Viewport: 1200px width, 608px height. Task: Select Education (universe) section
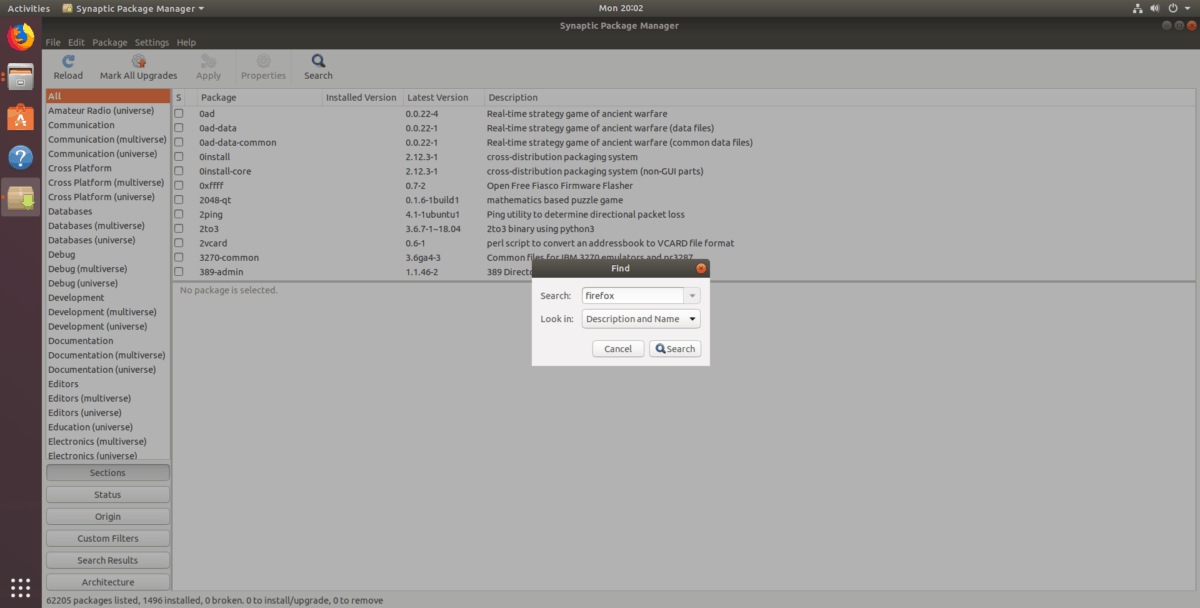(108, 427)
